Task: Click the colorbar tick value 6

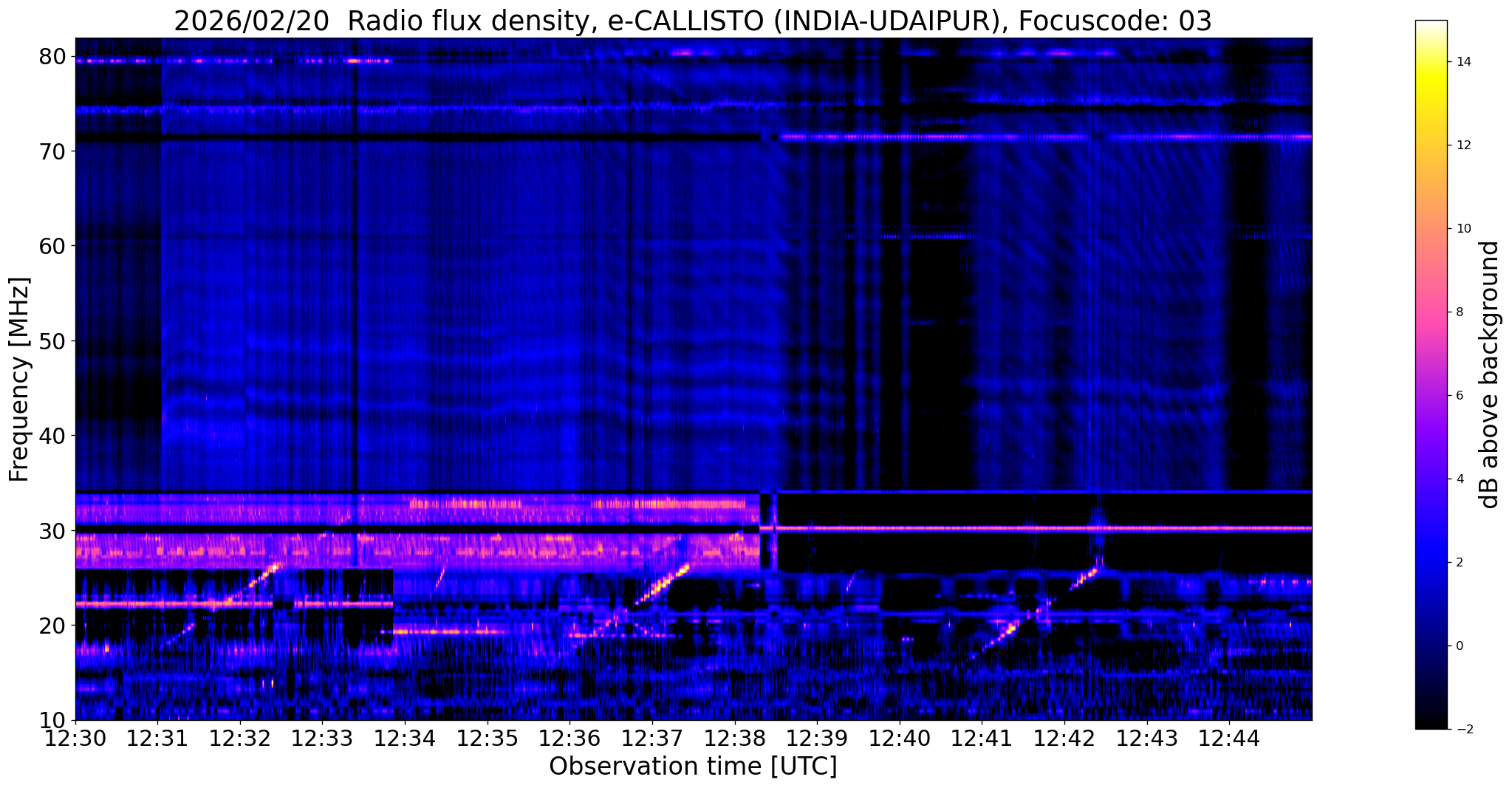Action: pos(1459,396)
